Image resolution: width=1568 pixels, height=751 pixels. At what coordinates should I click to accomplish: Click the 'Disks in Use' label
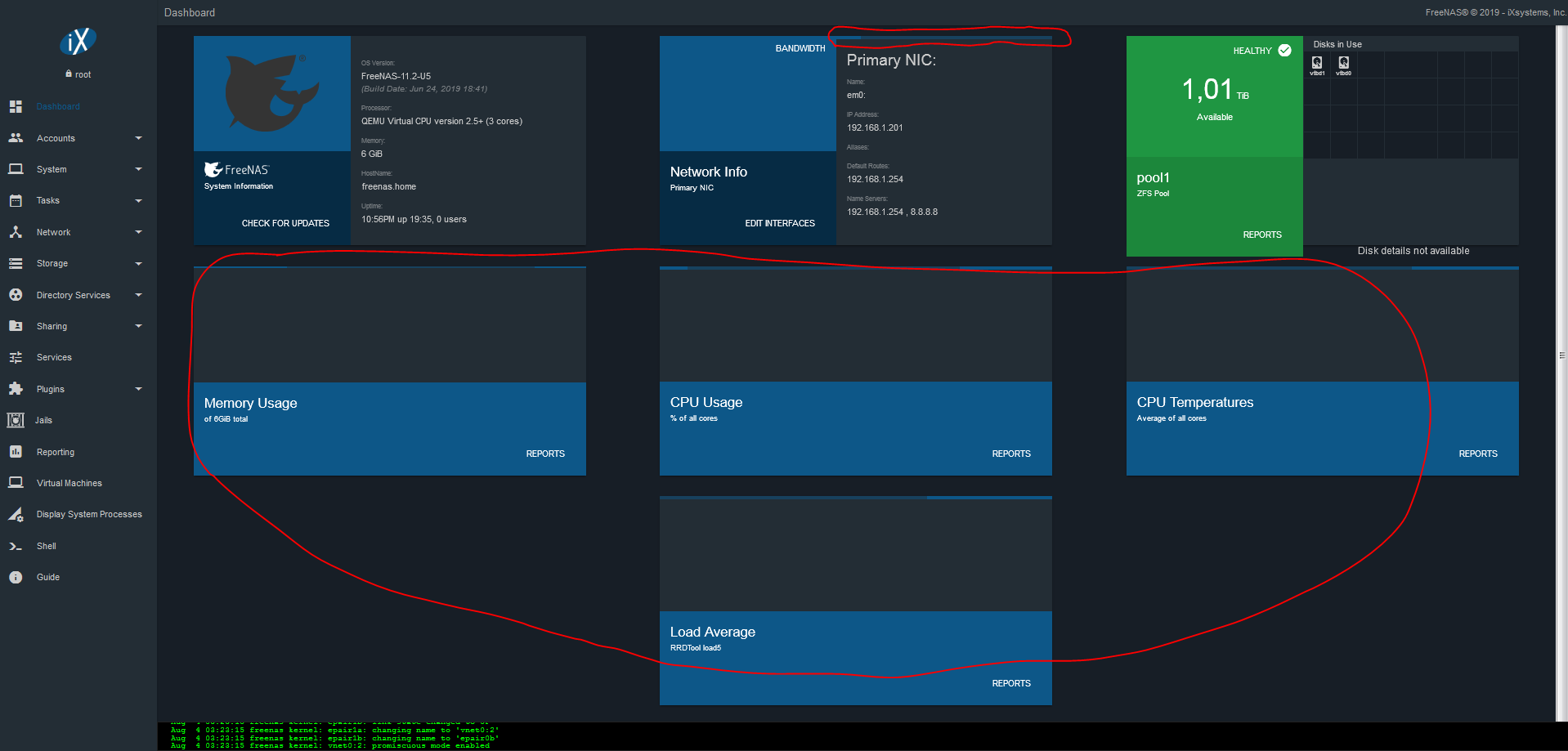(1337, 44)
